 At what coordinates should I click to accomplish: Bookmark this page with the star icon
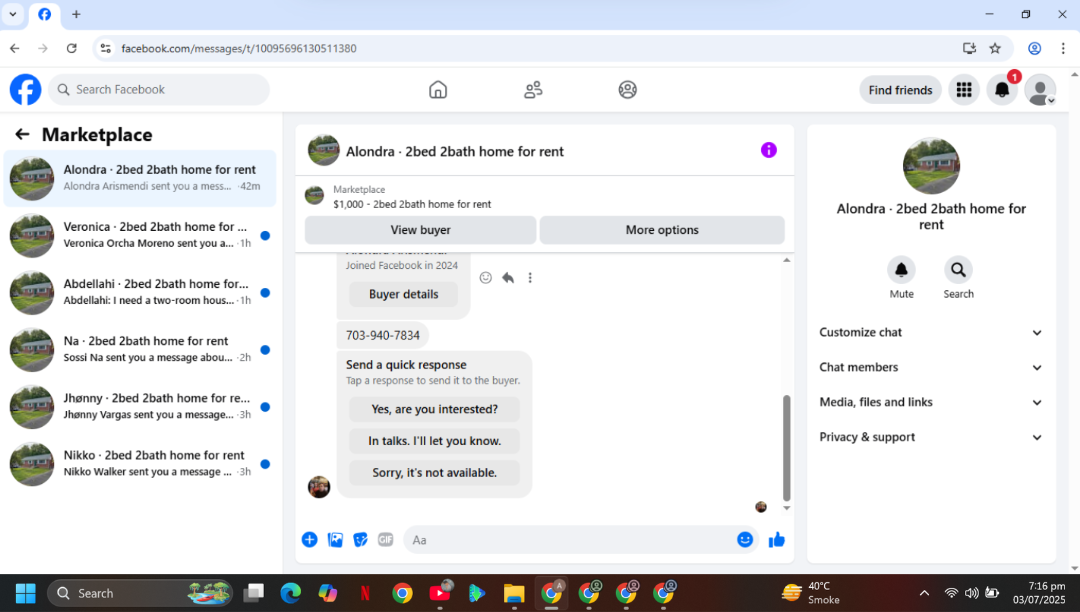click(x=995, y=48)
